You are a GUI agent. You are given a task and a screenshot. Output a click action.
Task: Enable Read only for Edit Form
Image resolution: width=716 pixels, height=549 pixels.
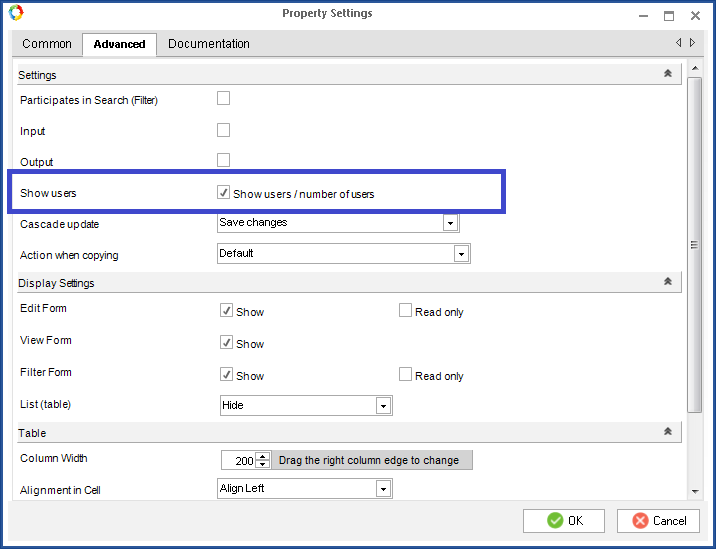405,310
